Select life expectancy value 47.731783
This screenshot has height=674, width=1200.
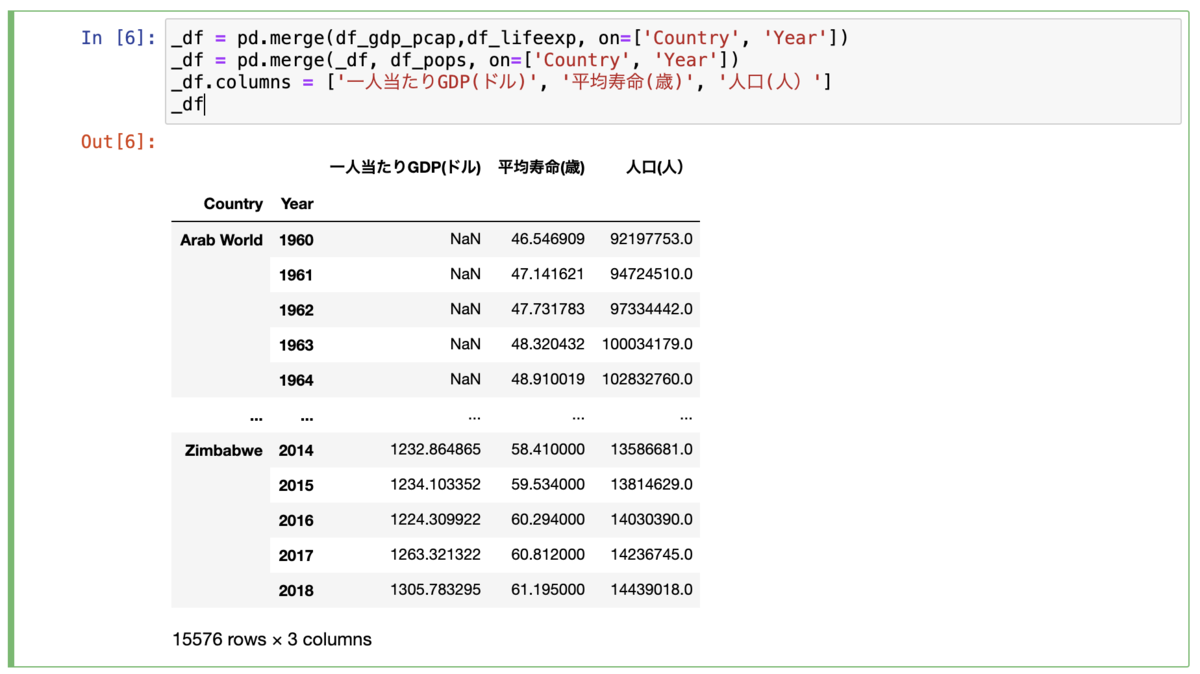548,309
